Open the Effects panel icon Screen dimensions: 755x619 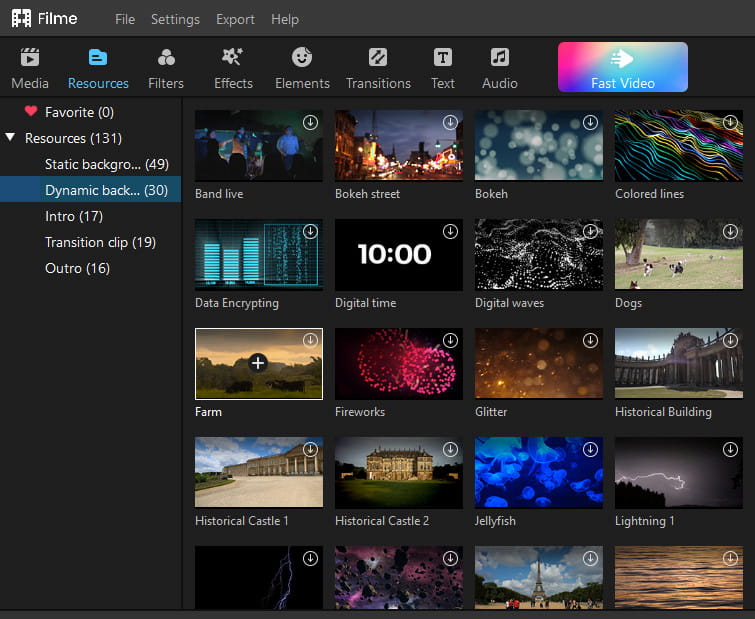pos(233,58)
